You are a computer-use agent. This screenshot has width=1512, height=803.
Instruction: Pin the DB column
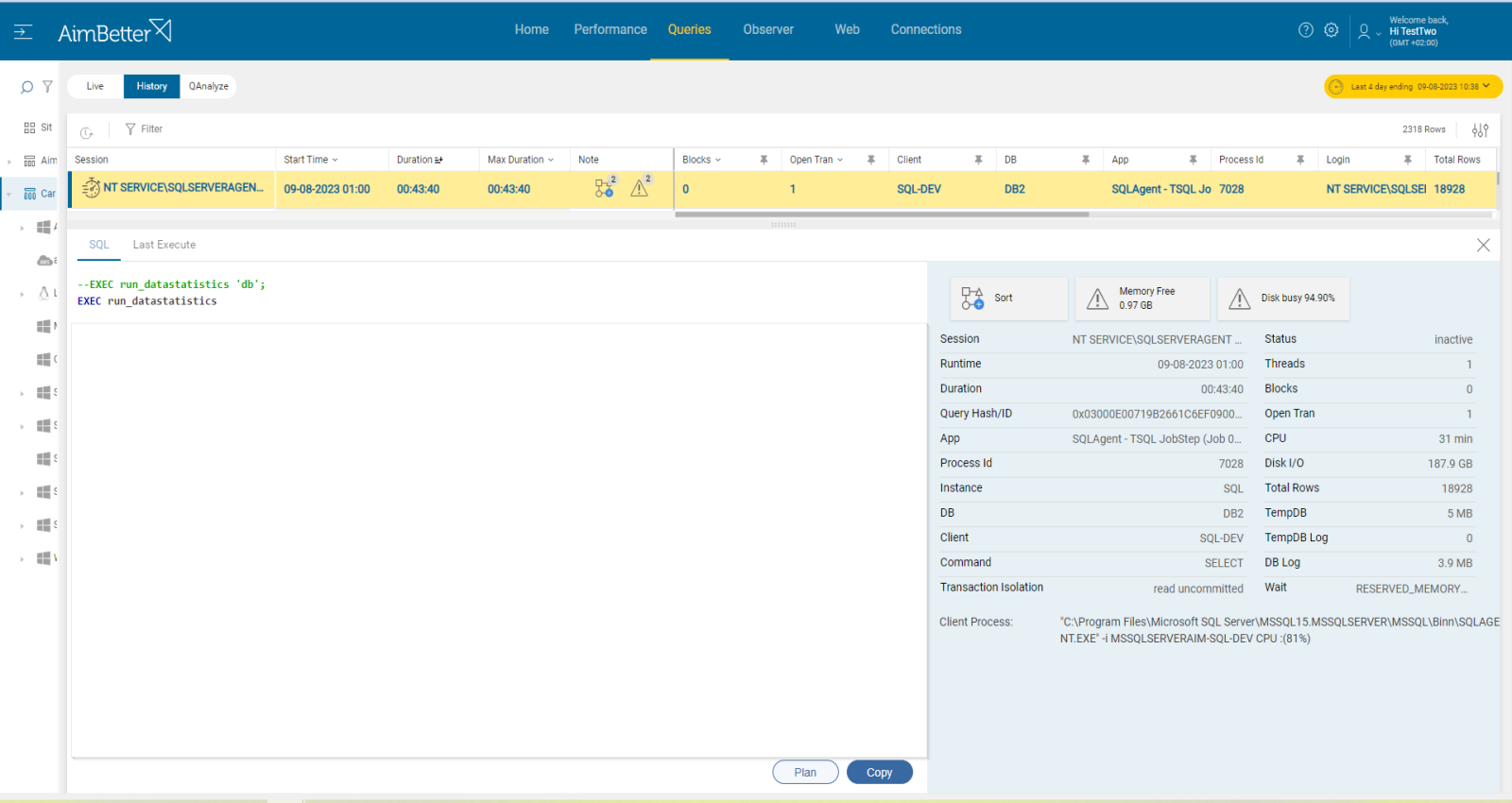pyautogui.click(x=1086, y=160)
